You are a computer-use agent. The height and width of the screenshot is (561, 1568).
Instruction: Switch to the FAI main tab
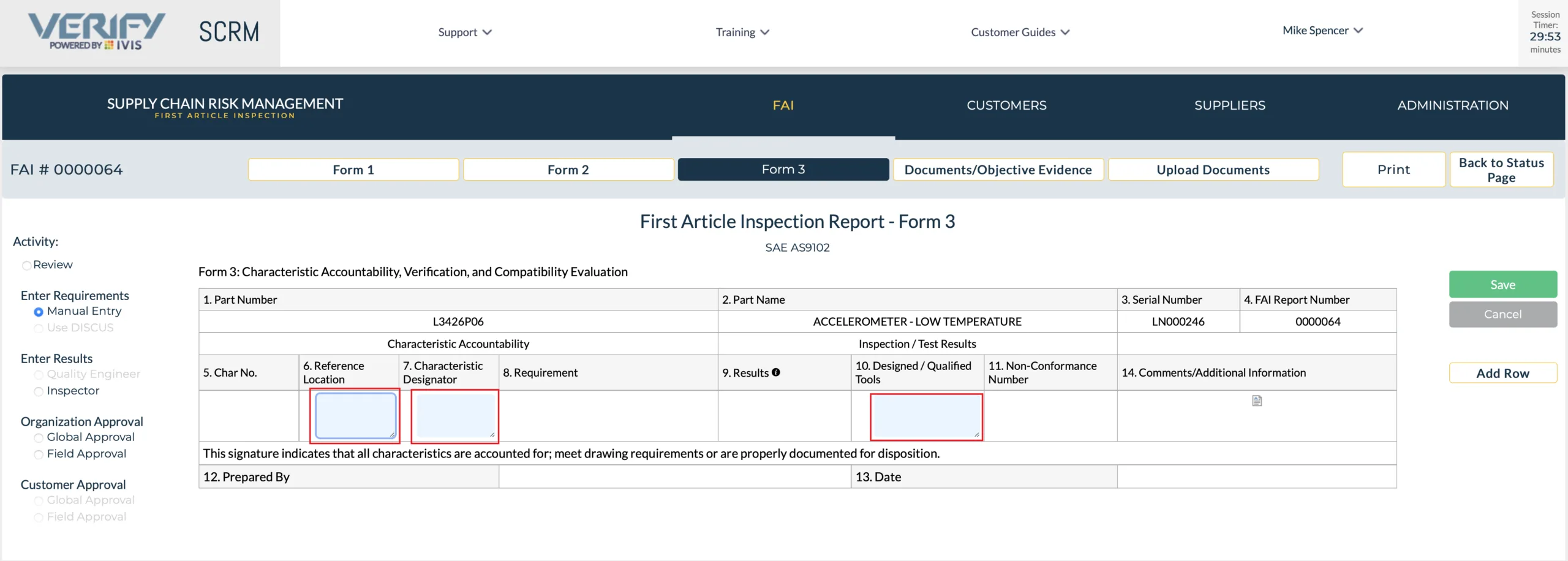pyautogui.click(x=783, y=105)
